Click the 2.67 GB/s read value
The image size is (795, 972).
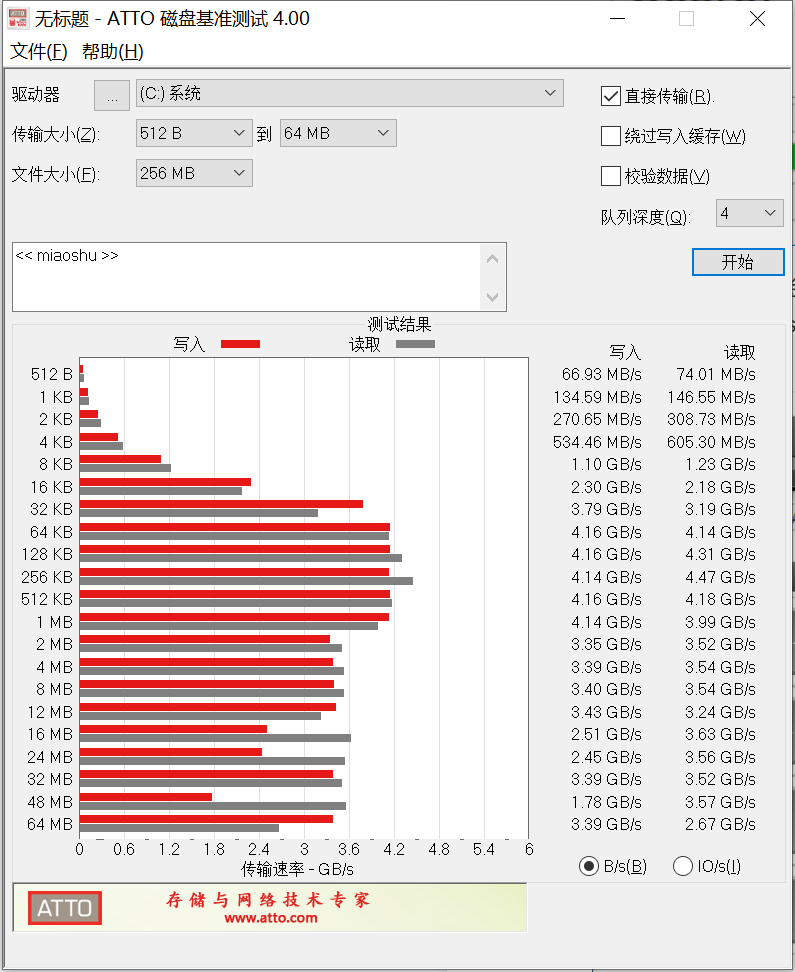pos(721,824)
